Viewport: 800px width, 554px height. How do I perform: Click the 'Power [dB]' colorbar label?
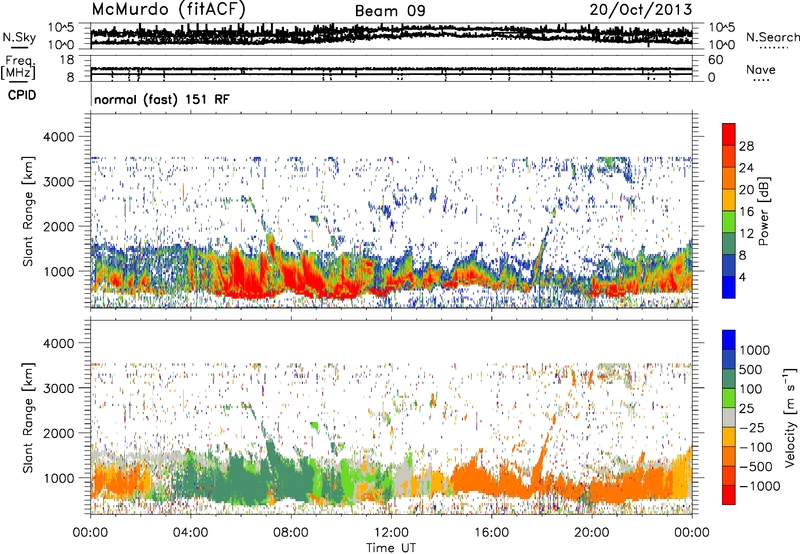click(x=763, y=211)
